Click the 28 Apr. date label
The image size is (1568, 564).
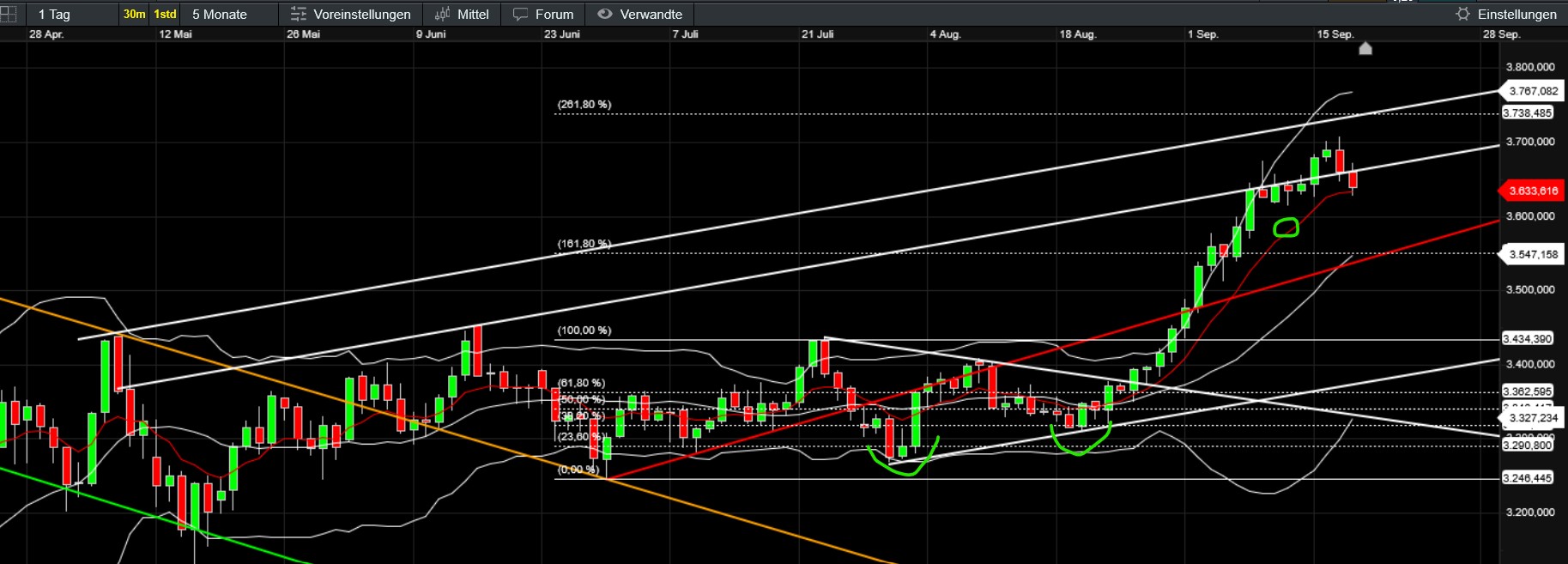tap(46, 34)
